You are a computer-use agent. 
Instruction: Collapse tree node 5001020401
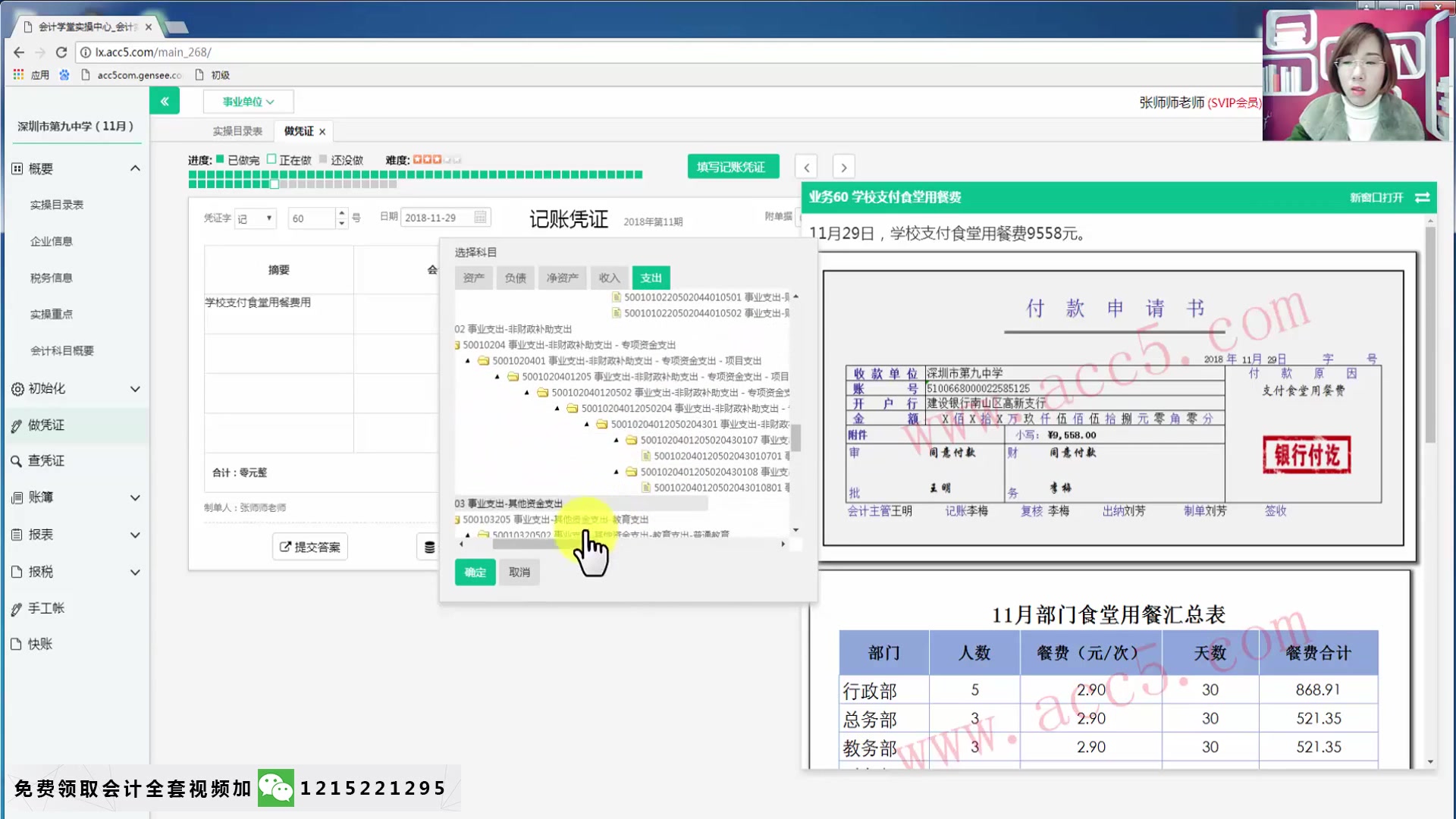click(468, 361)
